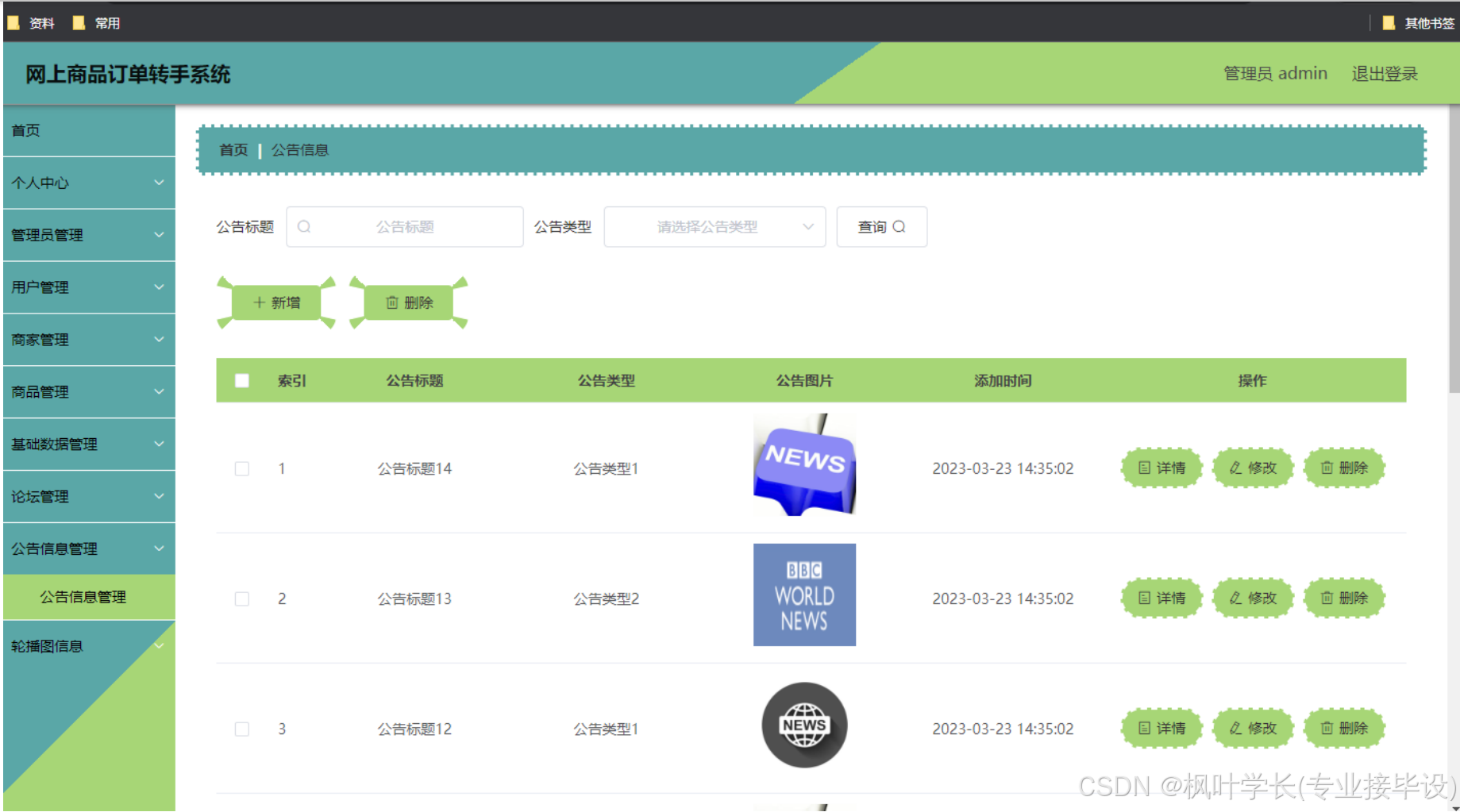The height and width of the screenshot is (812, 1460).
Task: Open globe NEWS thumbnail
Action: pyautogui.click(x=804, y=725)
